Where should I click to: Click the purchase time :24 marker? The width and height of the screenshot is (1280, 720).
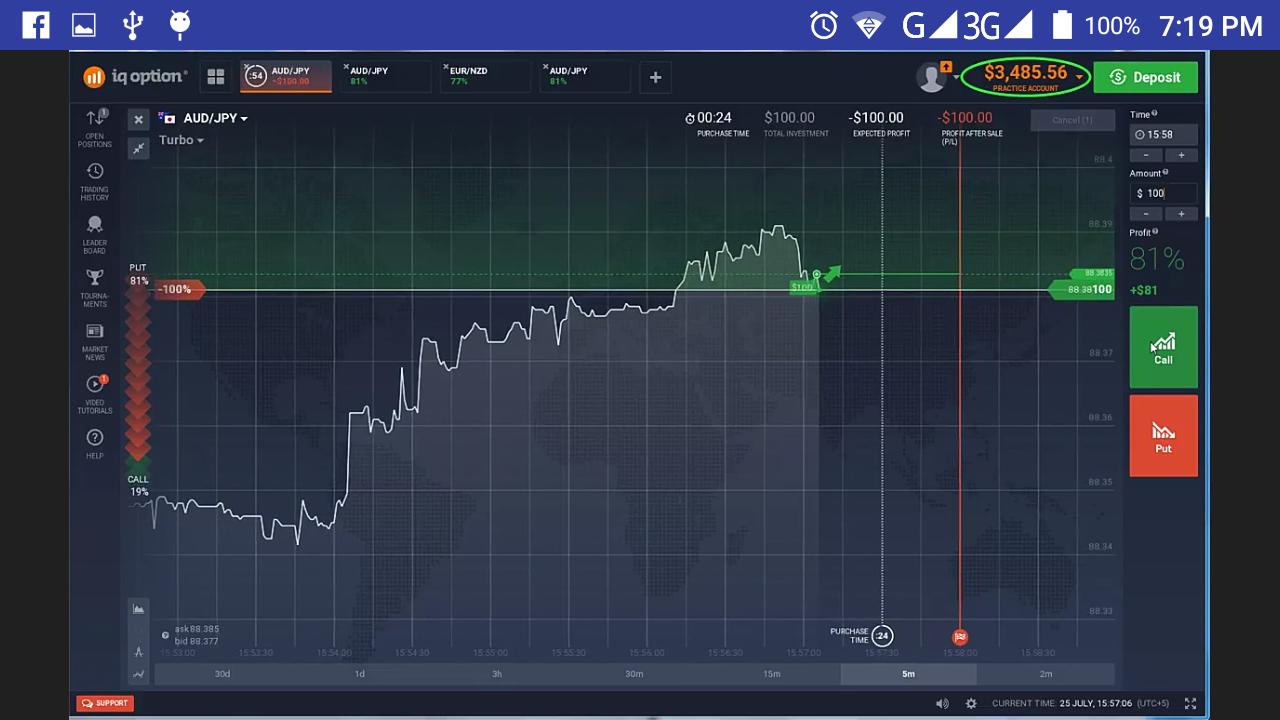click(x=881, y=636)
